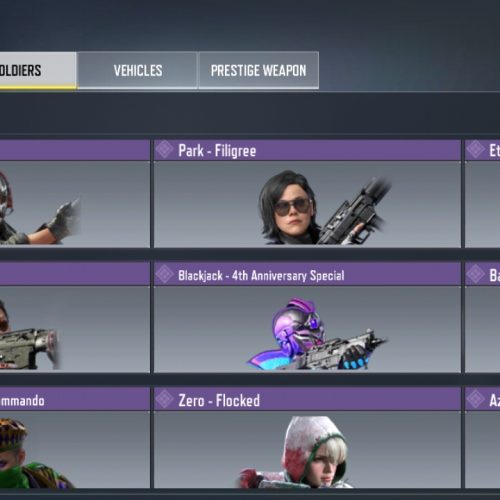Click the diamond icon on top-right partial card
This screenshot has width=500, height=500.
coord(475,150)
